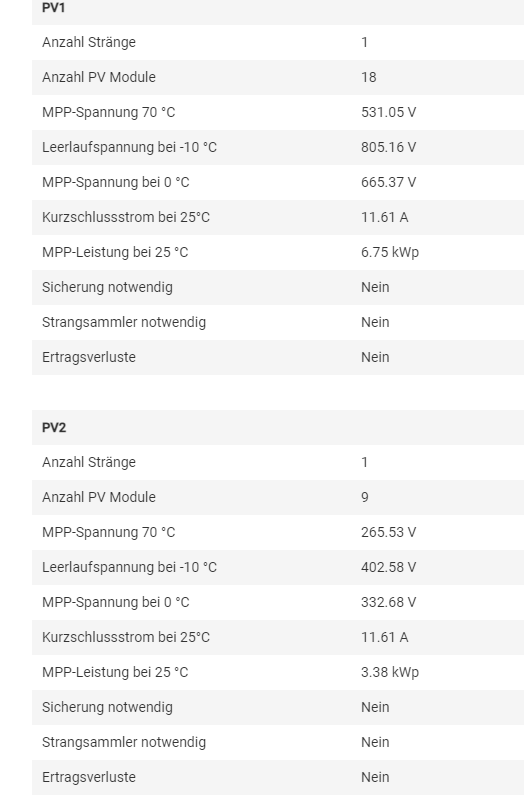Select PV1 Strangsammler notwendig row

(278, 322)
